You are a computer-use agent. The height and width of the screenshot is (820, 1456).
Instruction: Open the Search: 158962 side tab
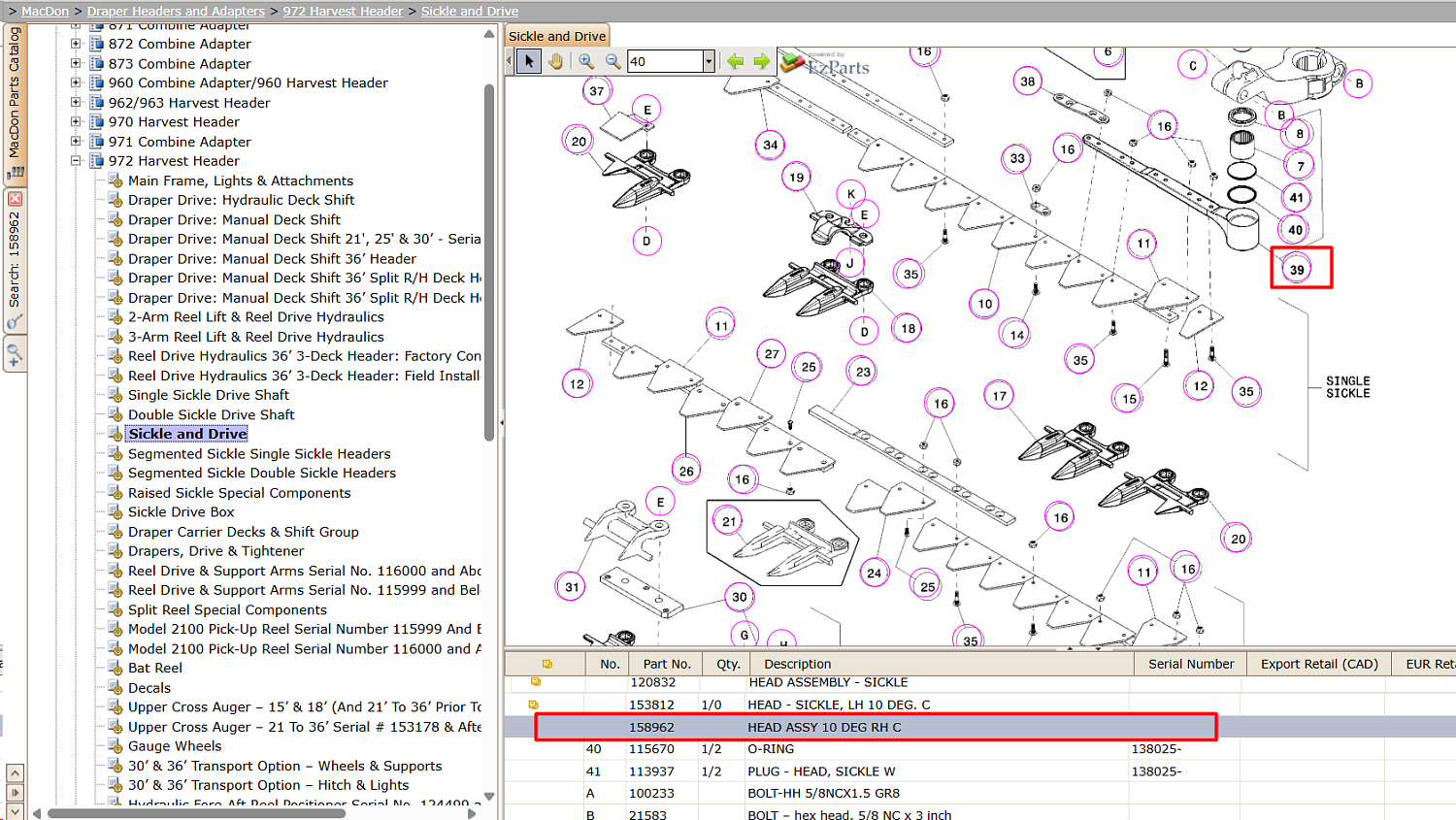[15, 259]
